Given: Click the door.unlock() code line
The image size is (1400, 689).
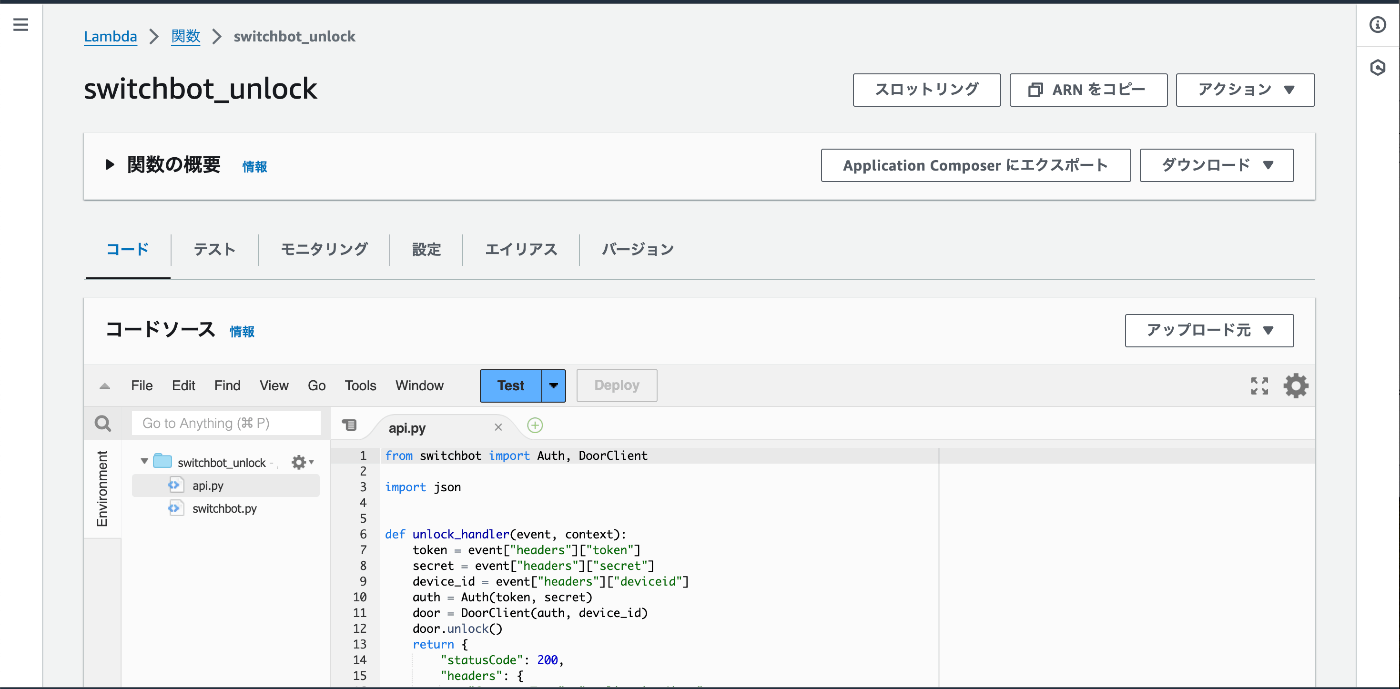Looking at the screenshot, I should (x=457, y=628).
